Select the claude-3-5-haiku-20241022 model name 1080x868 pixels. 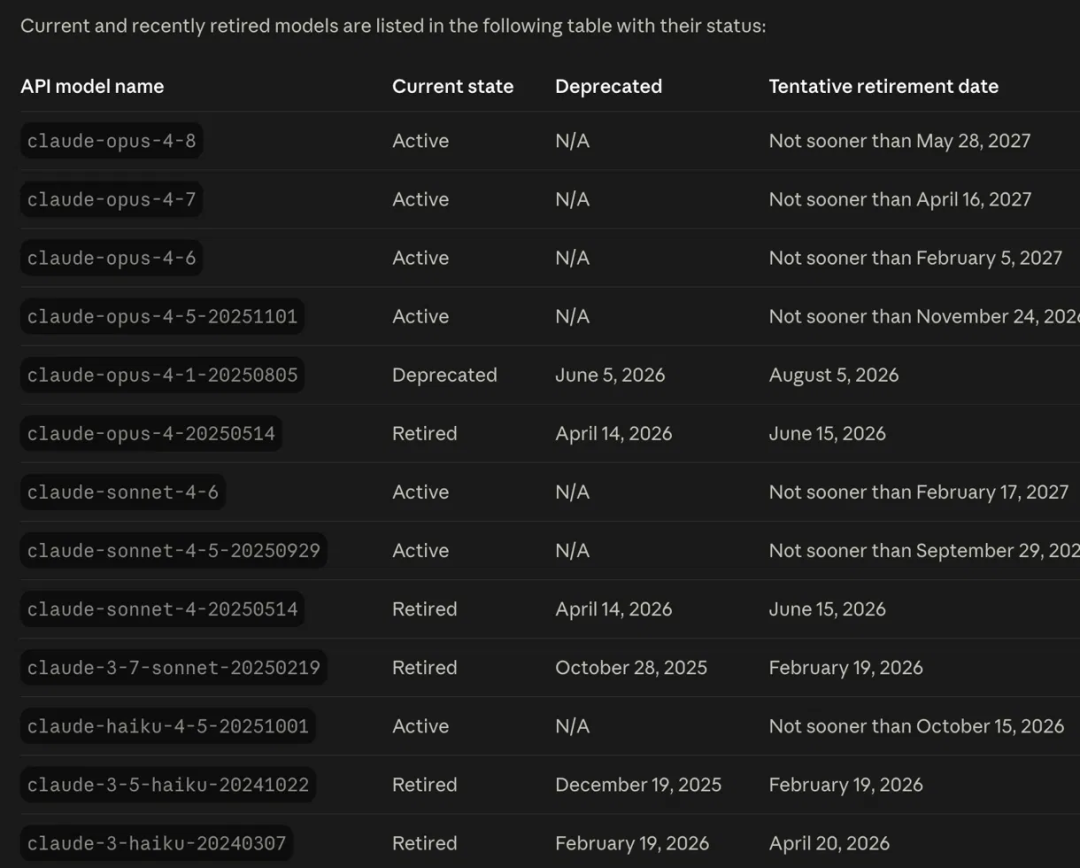click(168, 785)
